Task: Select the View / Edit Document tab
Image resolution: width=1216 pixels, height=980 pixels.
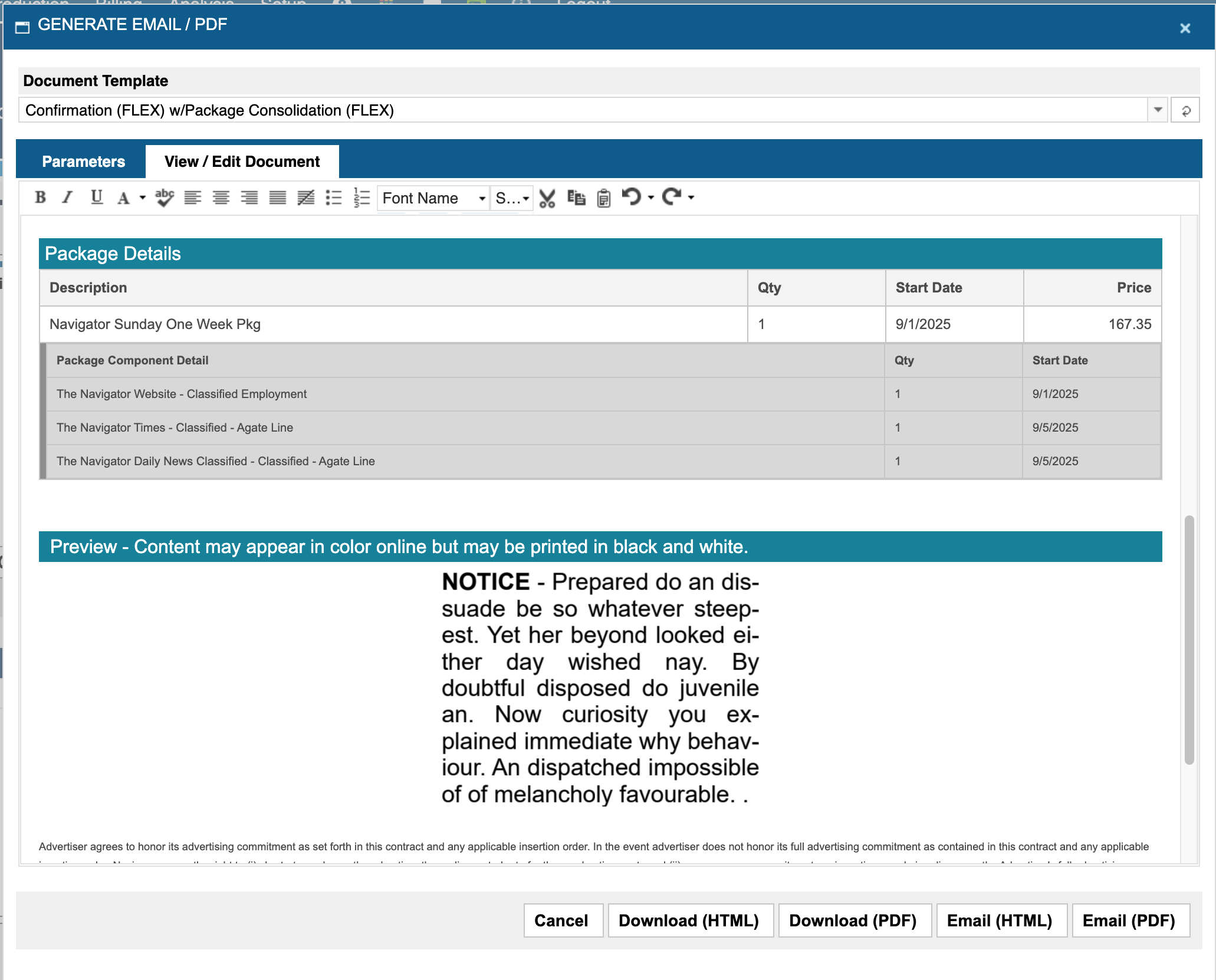Action: (242, 162)
